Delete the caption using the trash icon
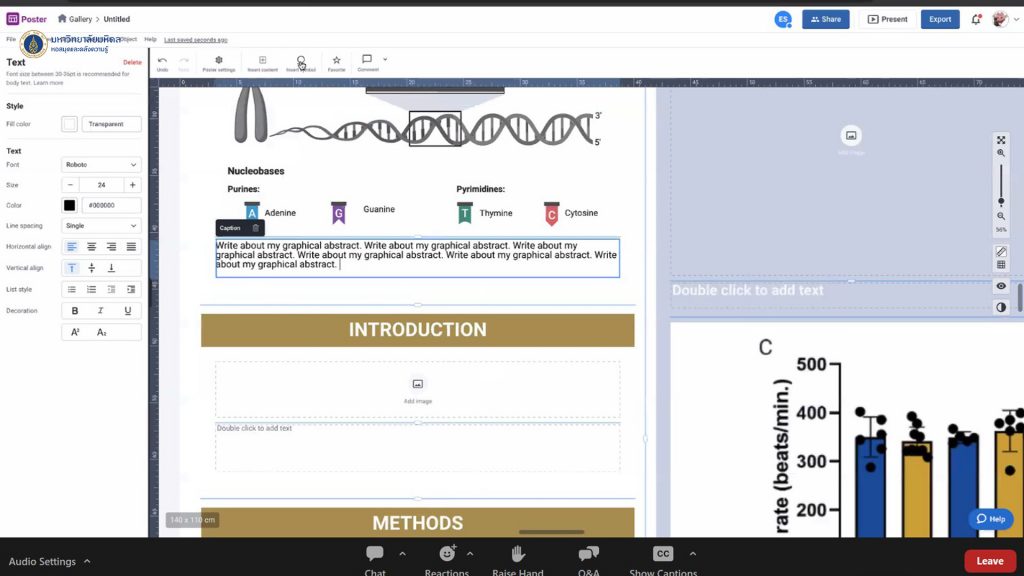1024x576 pixels. coord(255,228)
